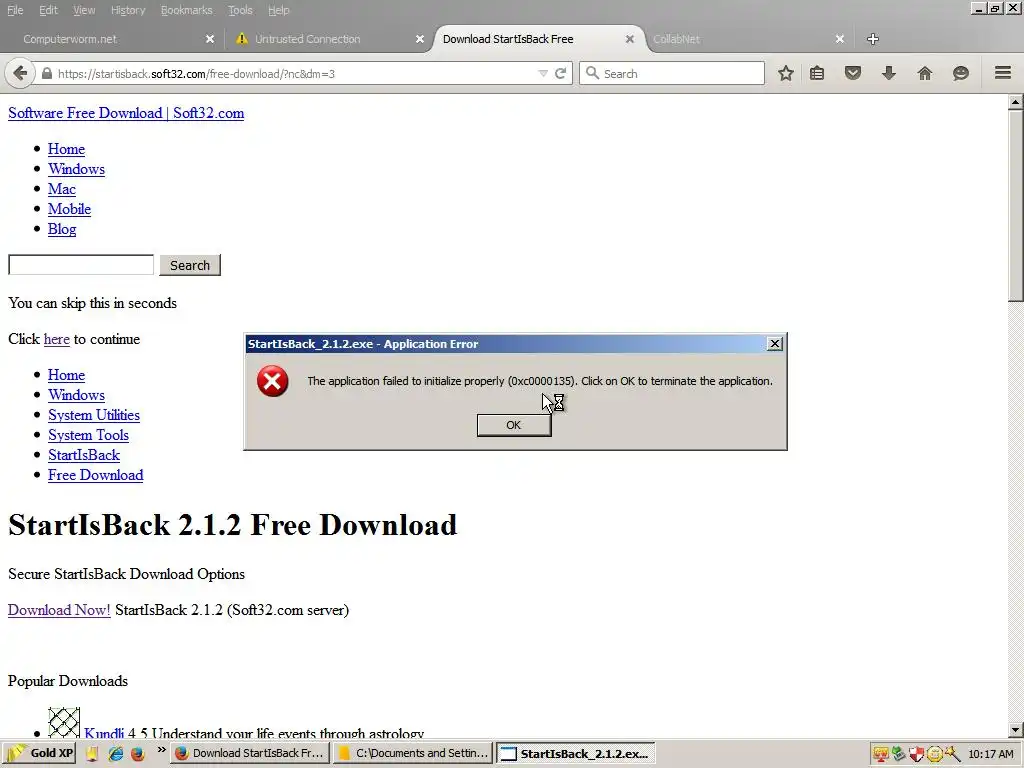The width and height of the screenshot is (1024, 768).
Task: Open the System Tools link
Action: (88, 435)
